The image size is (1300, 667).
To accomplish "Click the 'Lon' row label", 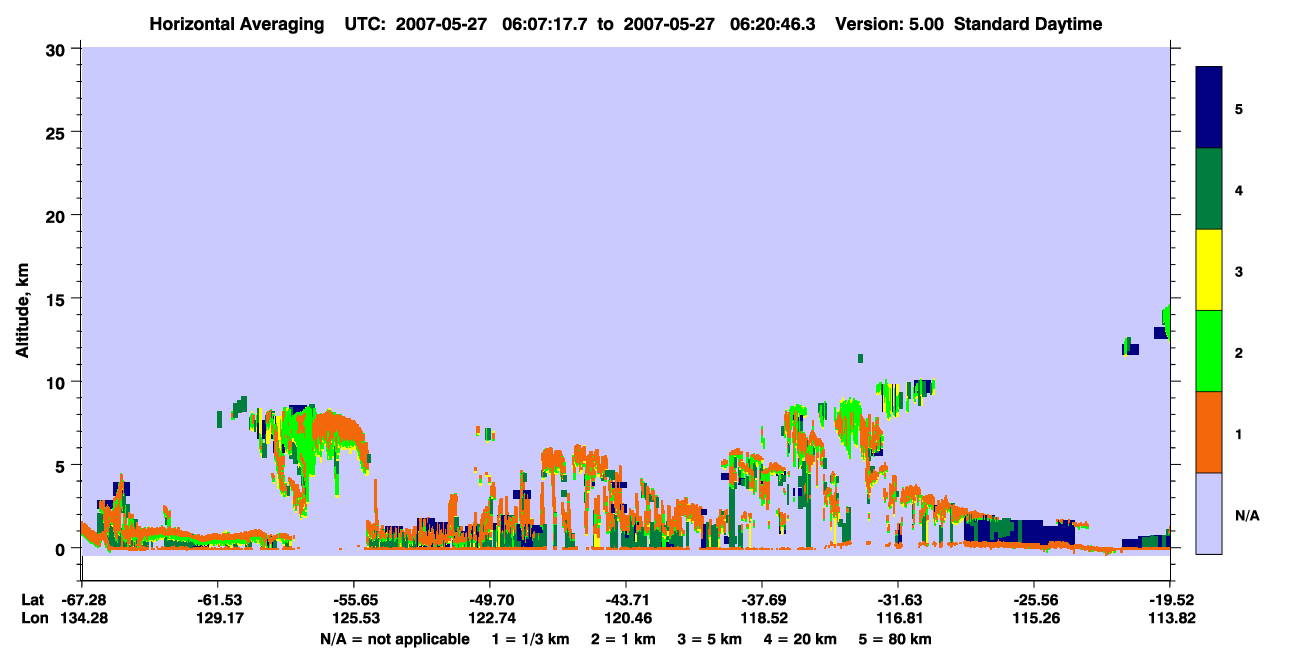I will (x=33, y=618).
